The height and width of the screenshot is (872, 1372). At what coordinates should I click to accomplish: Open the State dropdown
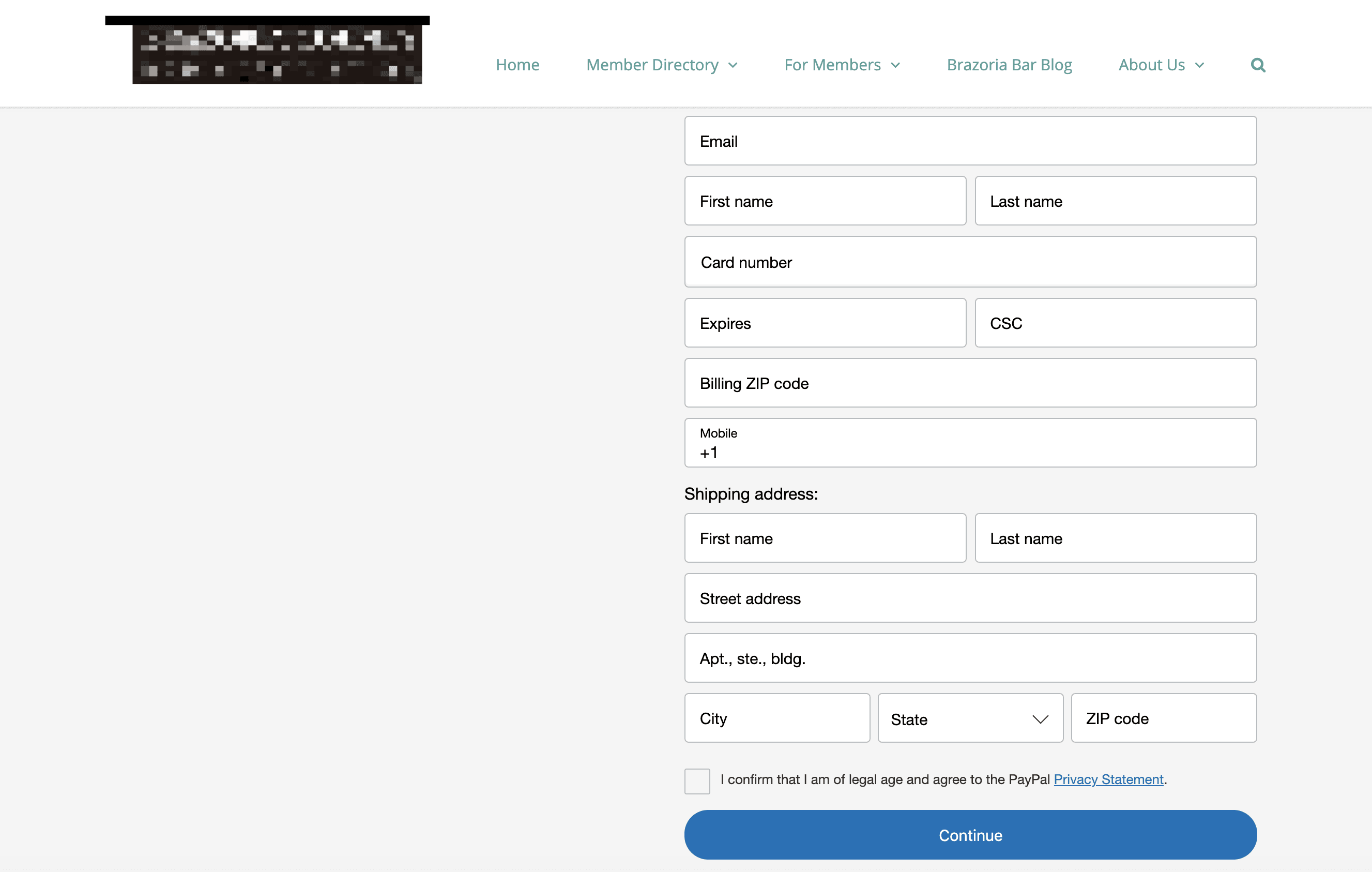970,718
